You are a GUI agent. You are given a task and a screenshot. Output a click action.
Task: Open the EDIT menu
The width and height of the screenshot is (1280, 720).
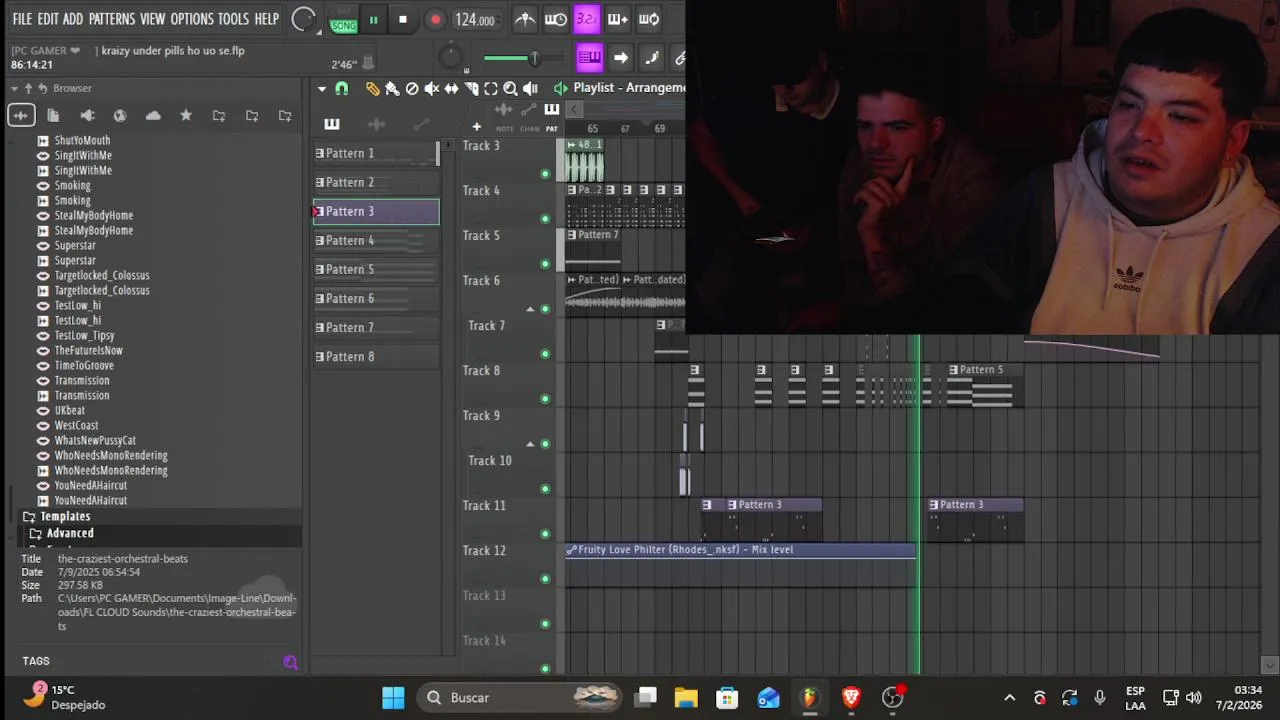coord(48,19)
